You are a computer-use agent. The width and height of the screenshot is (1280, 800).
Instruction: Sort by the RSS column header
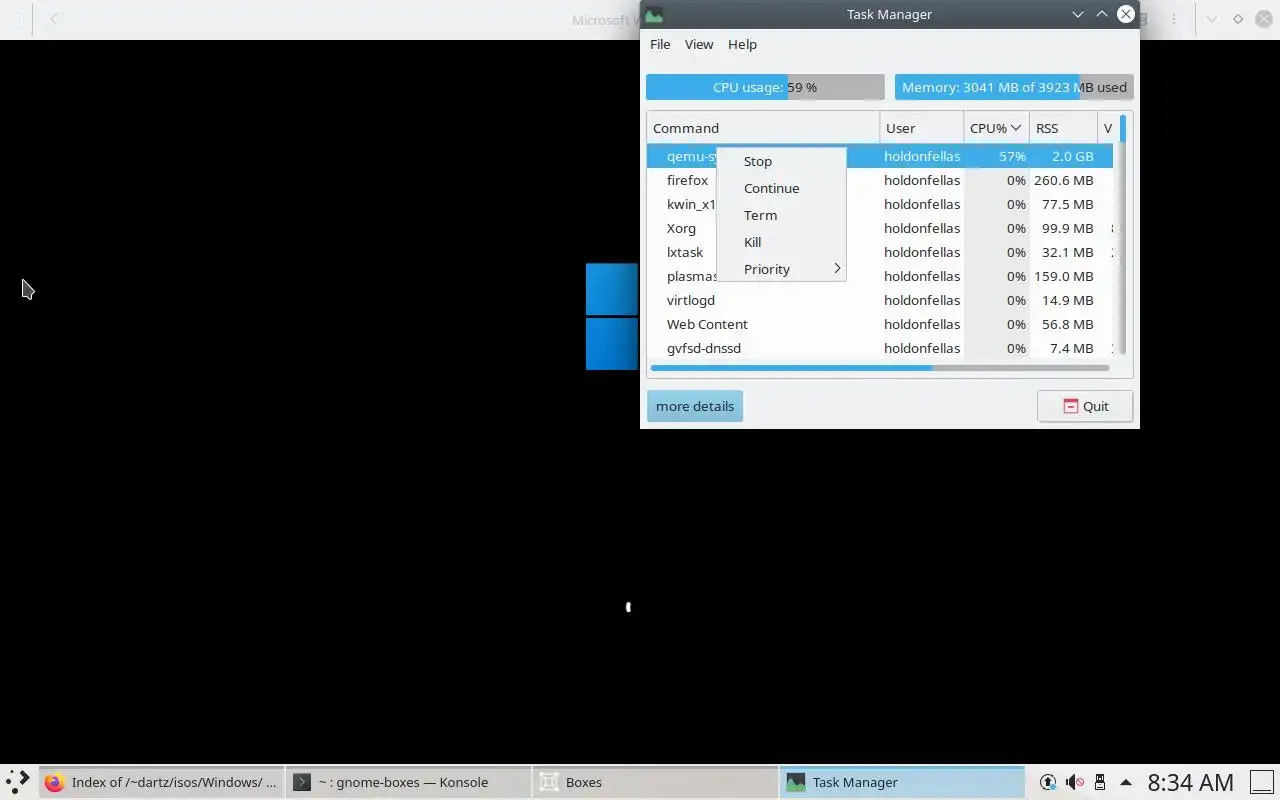click(1063, 128)
